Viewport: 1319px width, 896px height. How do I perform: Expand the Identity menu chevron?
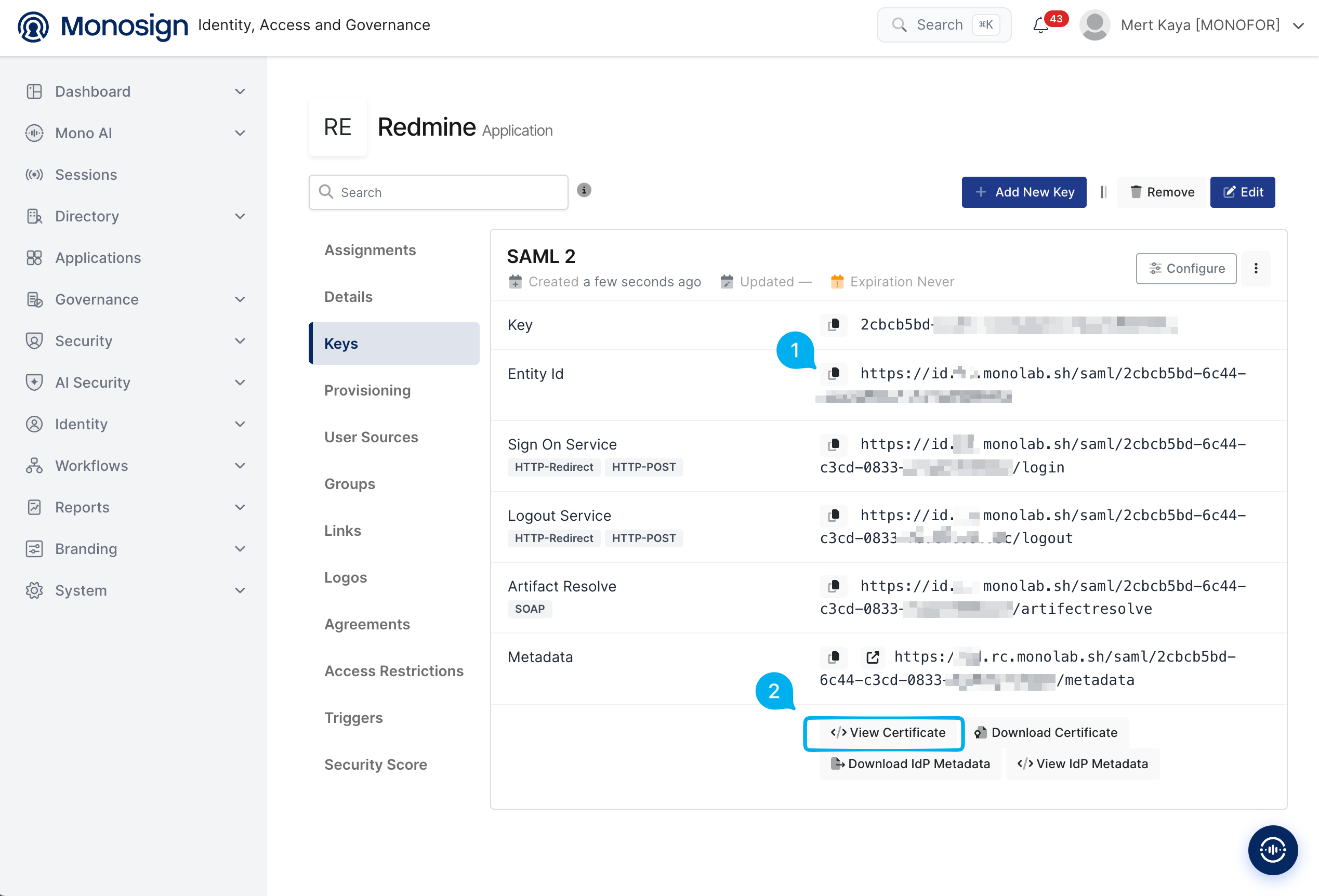click(x=240, y=424)
